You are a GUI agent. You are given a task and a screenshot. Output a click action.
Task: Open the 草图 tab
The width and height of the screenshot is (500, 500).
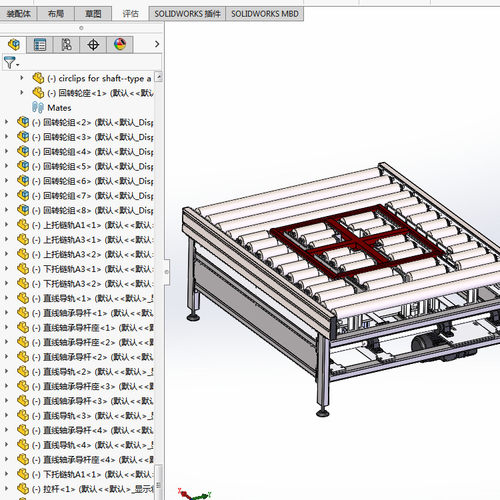point(93,14)
